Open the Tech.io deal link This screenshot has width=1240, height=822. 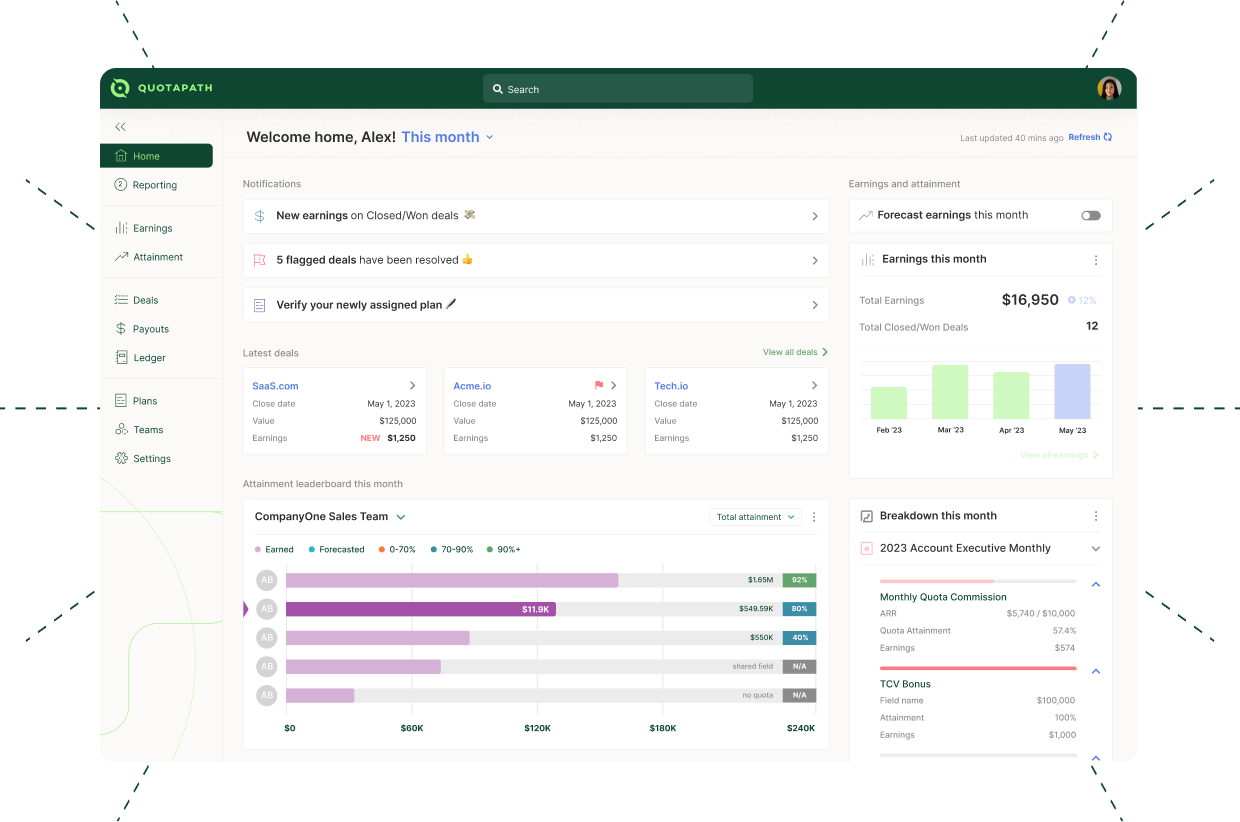[671, 386]
